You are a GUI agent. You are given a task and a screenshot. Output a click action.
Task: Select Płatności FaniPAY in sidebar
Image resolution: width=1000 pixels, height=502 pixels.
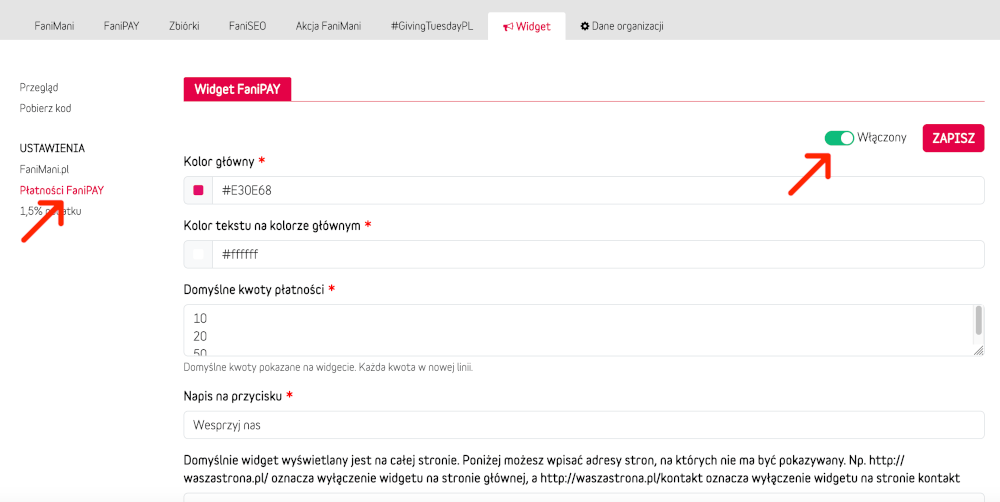click(x=62, y=190)
